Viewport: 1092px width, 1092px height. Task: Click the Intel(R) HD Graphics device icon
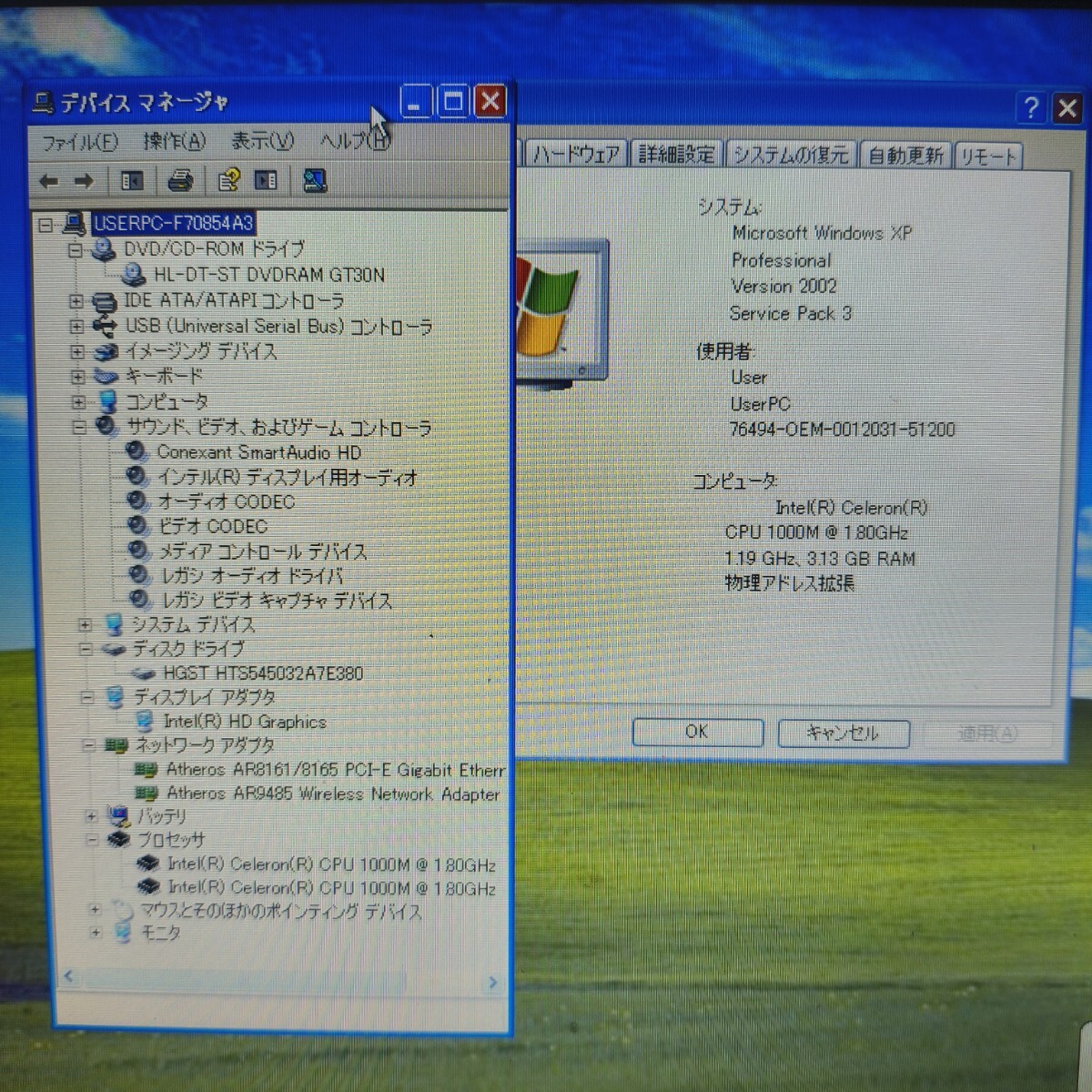point(144,721)
